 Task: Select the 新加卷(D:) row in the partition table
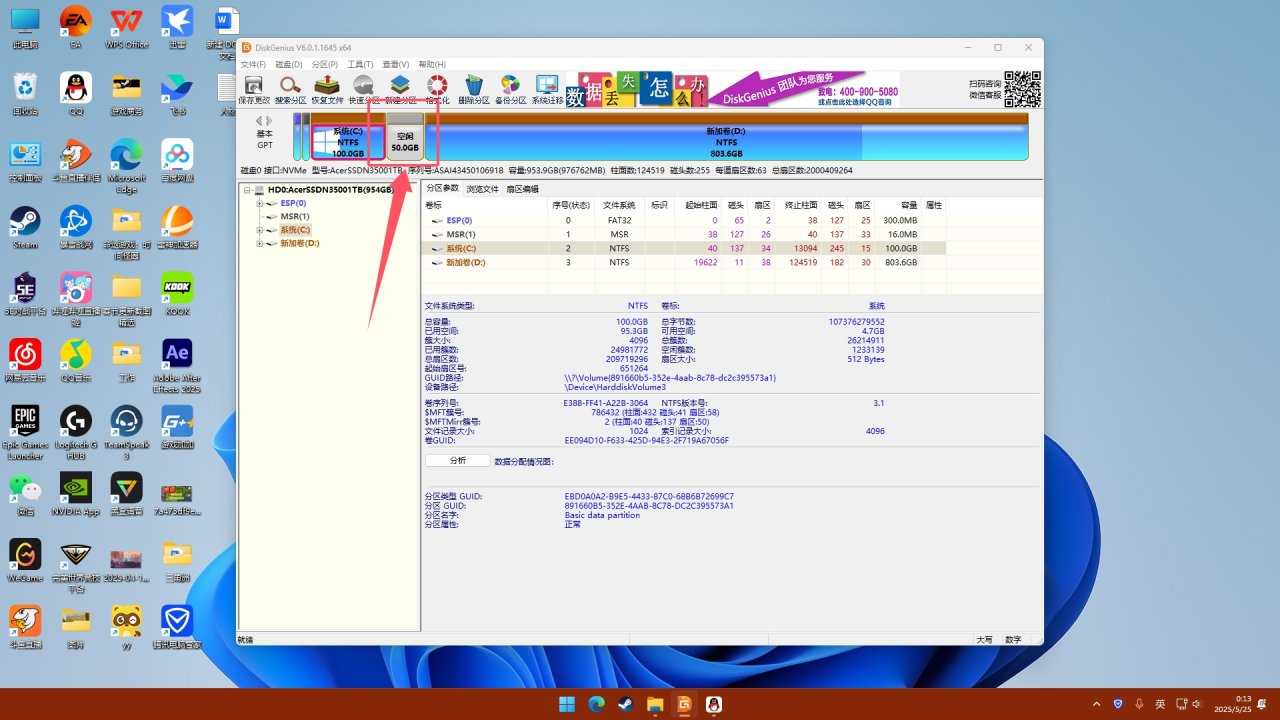pos(684,262)
